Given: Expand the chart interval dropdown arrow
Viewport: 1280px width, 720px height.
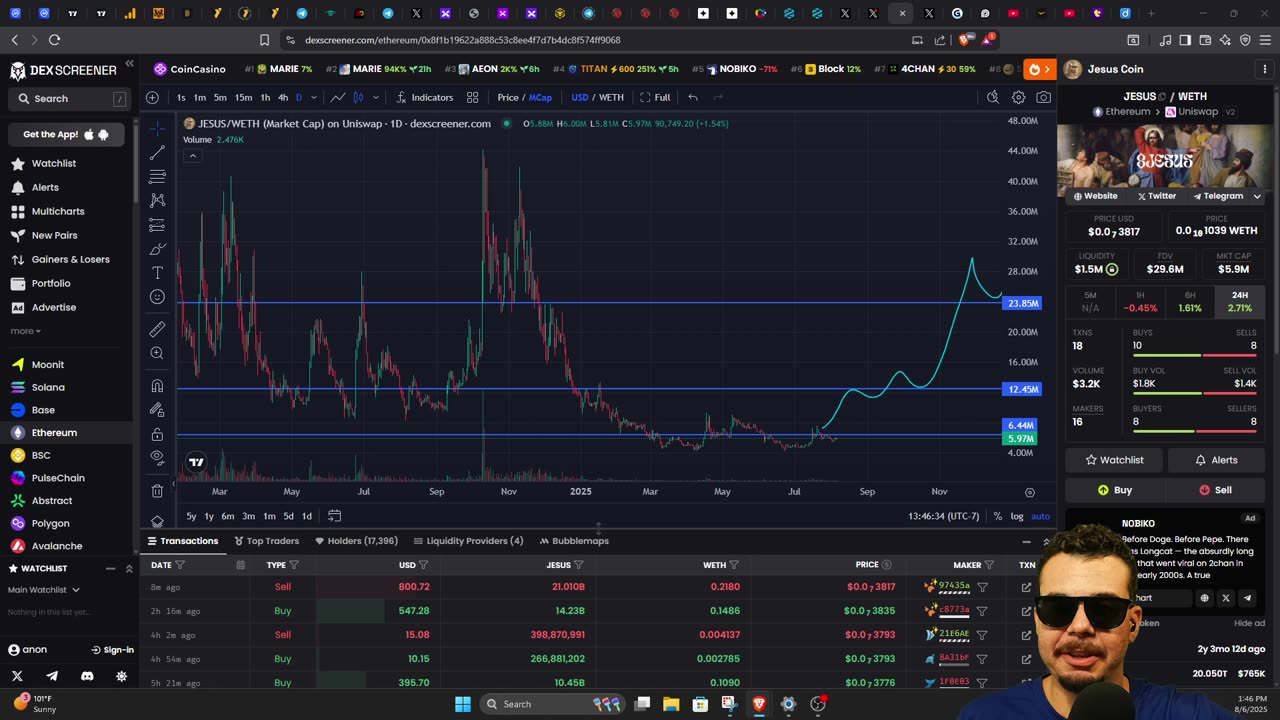Looking at the screenshot, I should coord(314,97).
